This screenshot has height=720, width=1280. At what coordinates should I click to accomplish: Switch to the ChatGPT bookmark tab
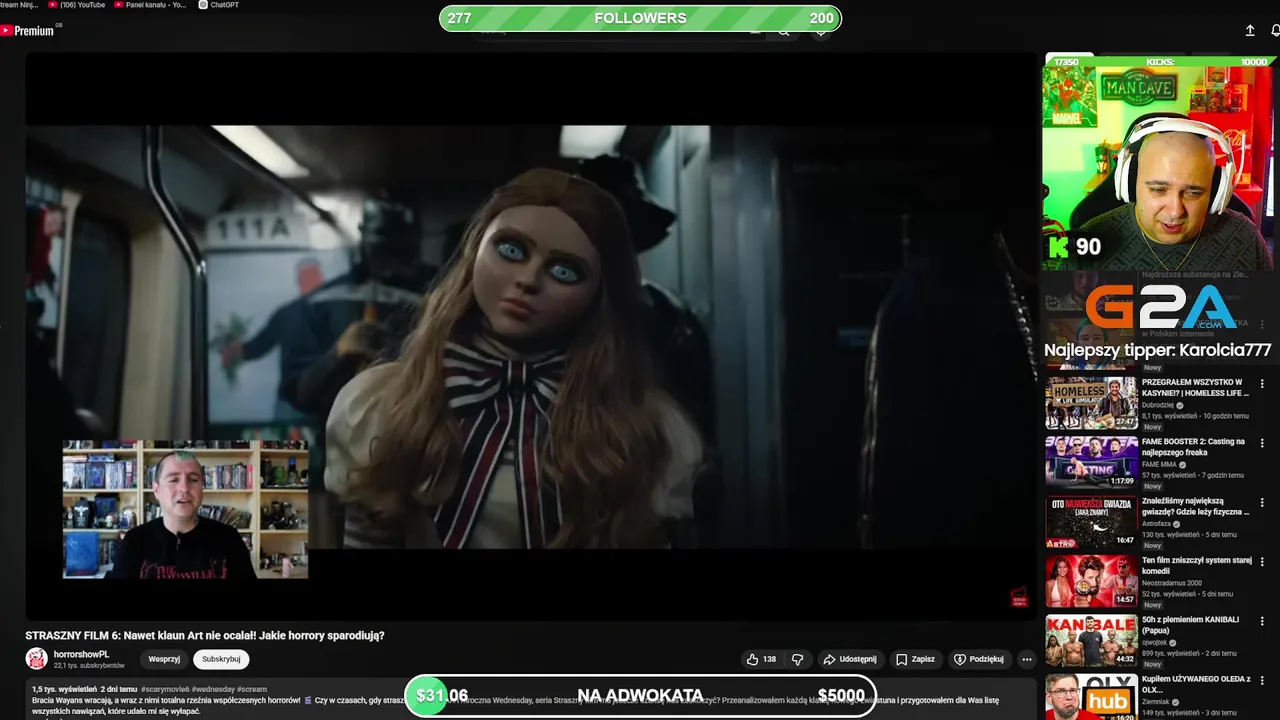pyautogui.click(x=219, y=5)
